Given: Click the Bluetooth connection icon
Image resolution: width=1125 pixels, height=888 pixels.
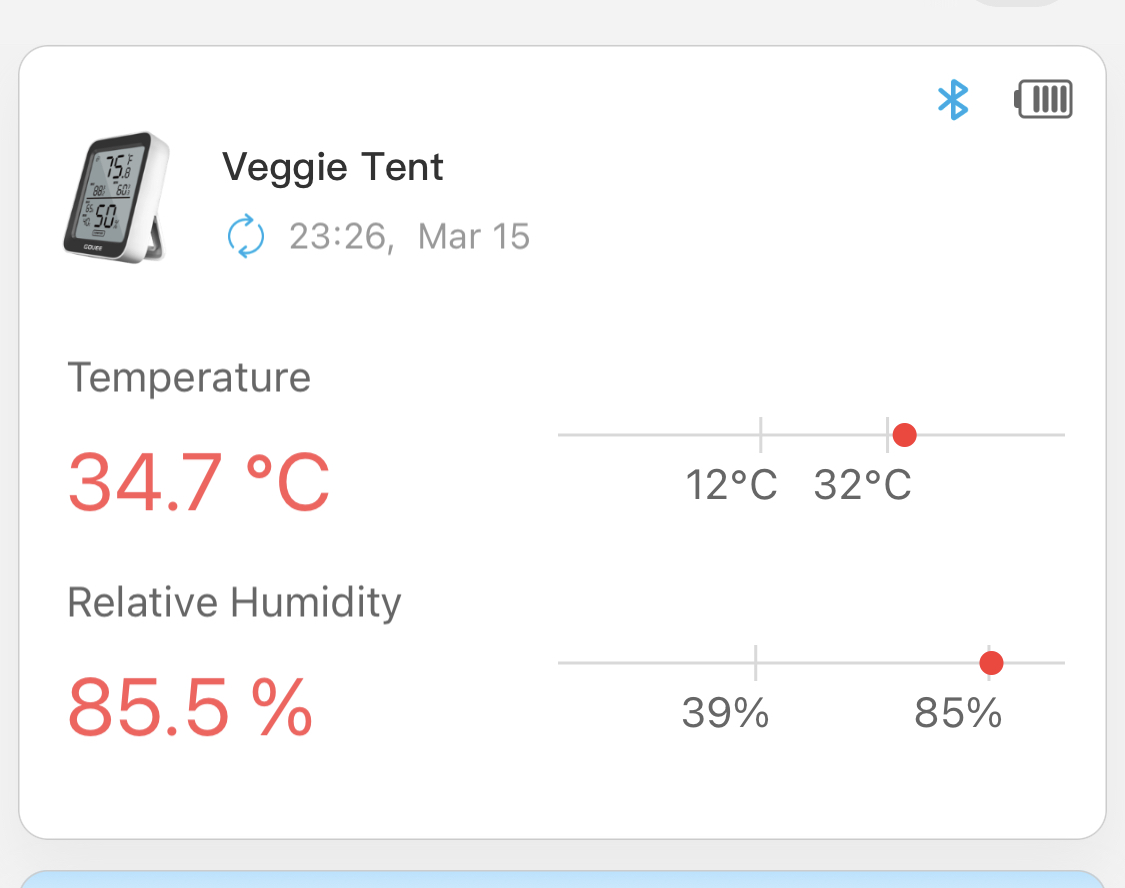Looking at the screenshot, I should click(x=953, y=100).
